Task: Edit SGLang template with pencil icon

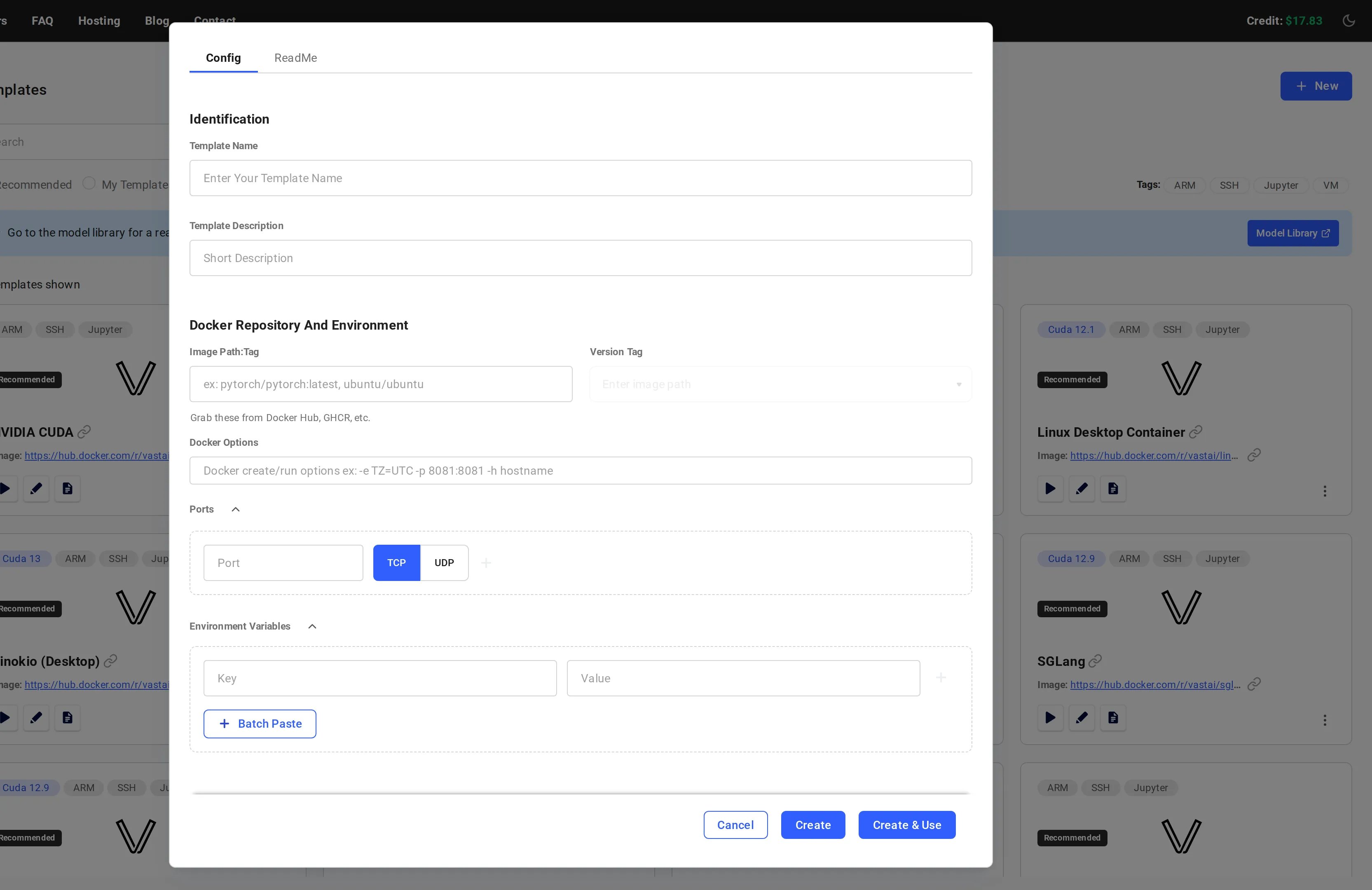Action: (x=1082, y=718)
